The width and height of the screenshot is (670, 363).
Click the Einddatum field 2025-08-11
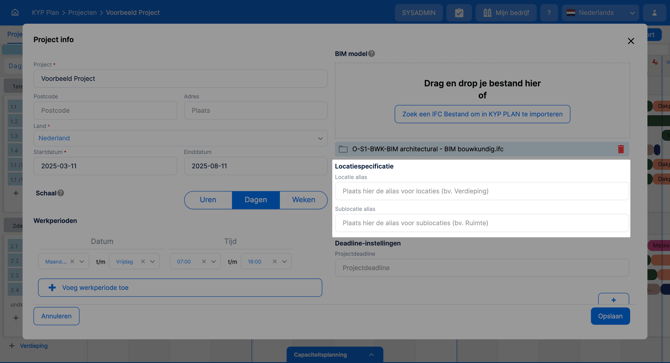point(256,166)
